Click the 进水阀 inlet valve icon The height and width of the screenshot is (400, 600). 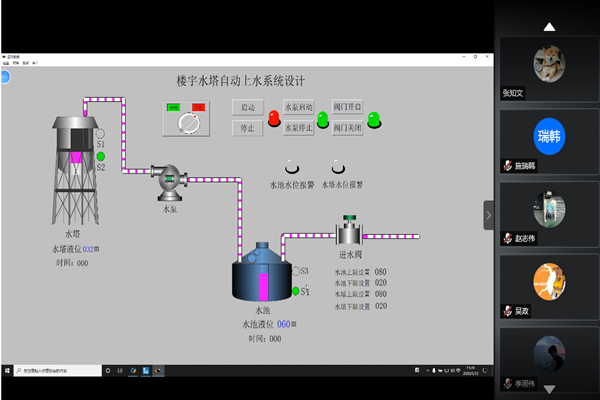pyautogui.click(x=349, y=234)
